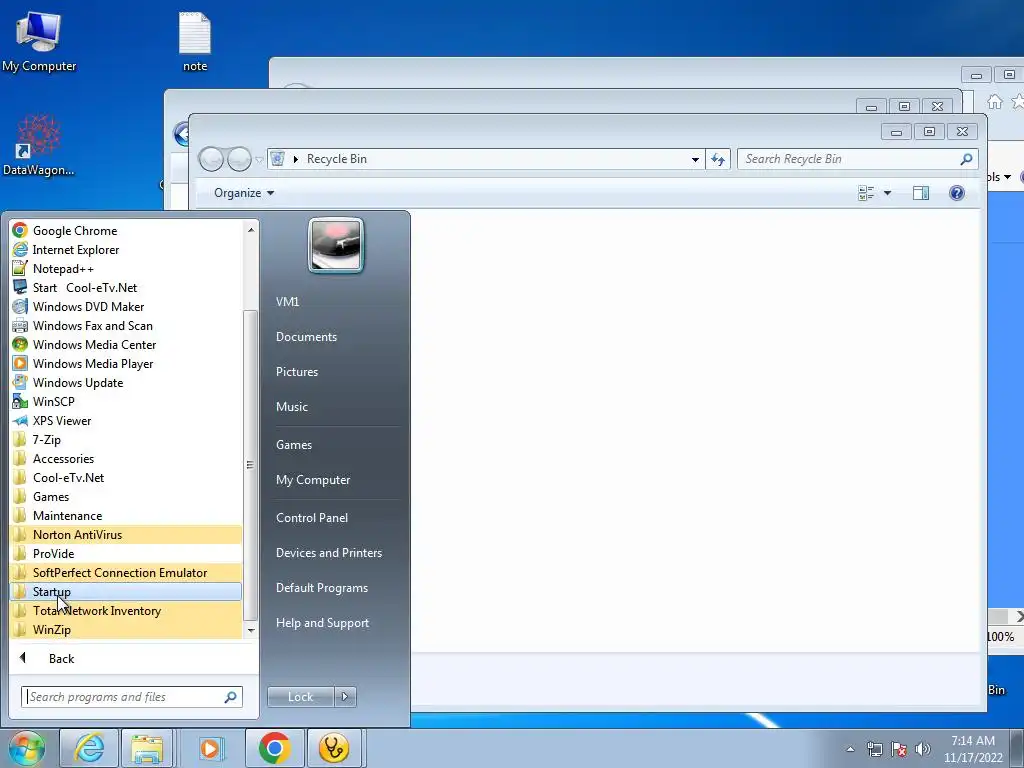Viewport: 1024px width, 768px height.
Task: Click the Forward button in Recycle Bin
Action: point(239,159)
